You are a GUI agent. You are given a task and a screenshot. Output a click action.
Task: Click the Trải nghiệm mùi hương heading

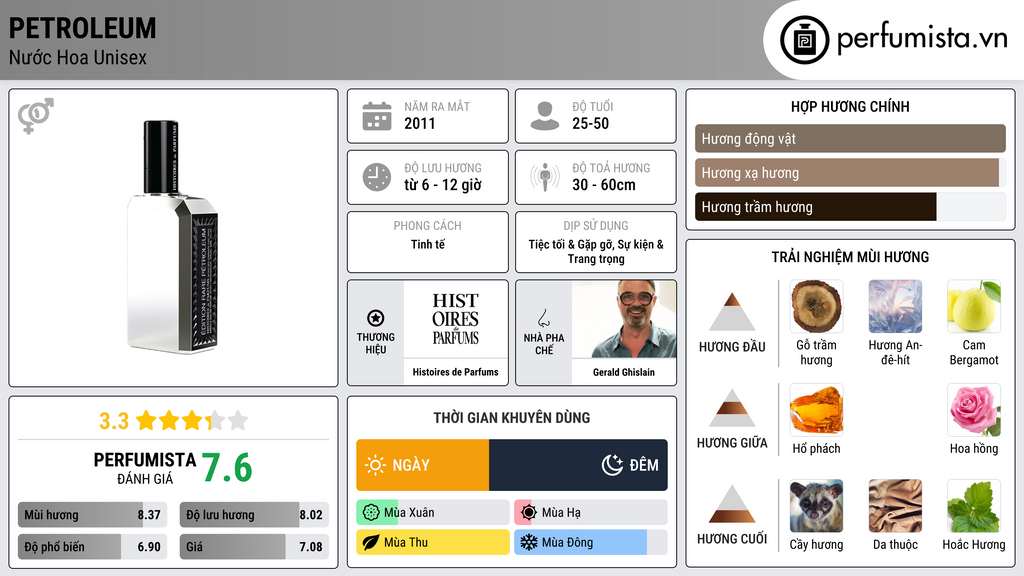pos(850,257)
